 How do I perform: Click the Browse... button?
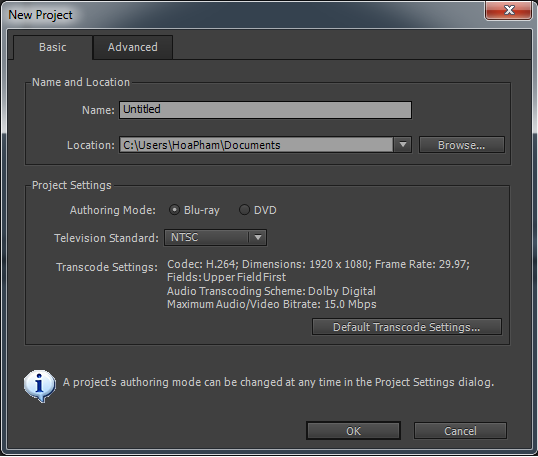[x=461, y=145]
